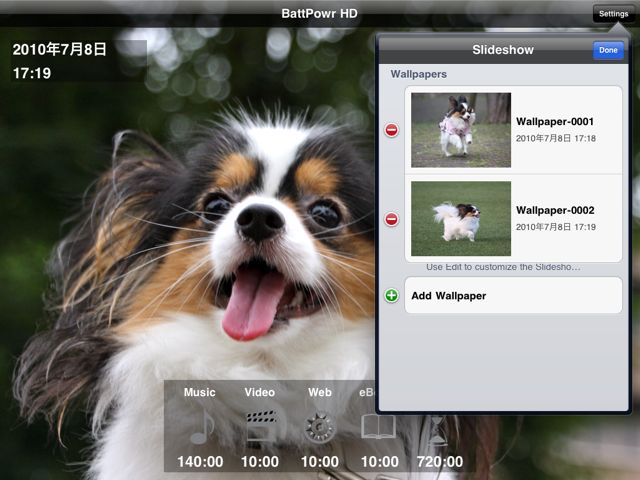Click the Web label

(x=320, y=392)
